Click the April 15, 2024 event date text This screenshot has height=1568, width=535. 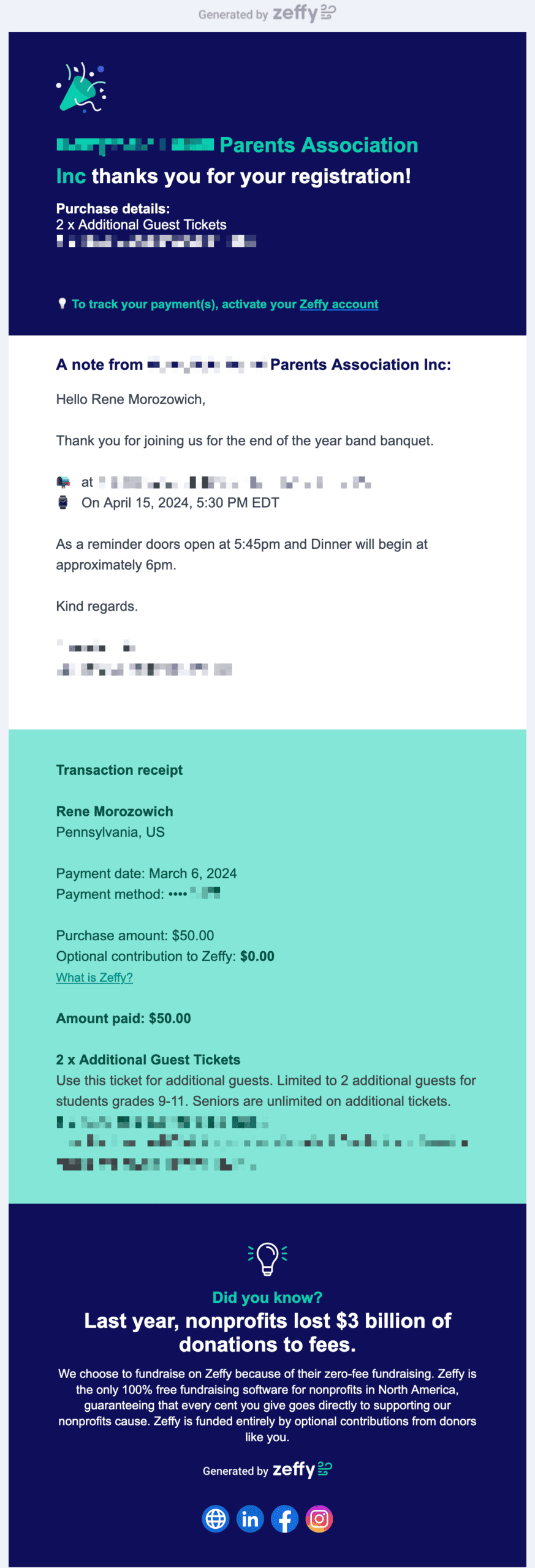point(180,503)
